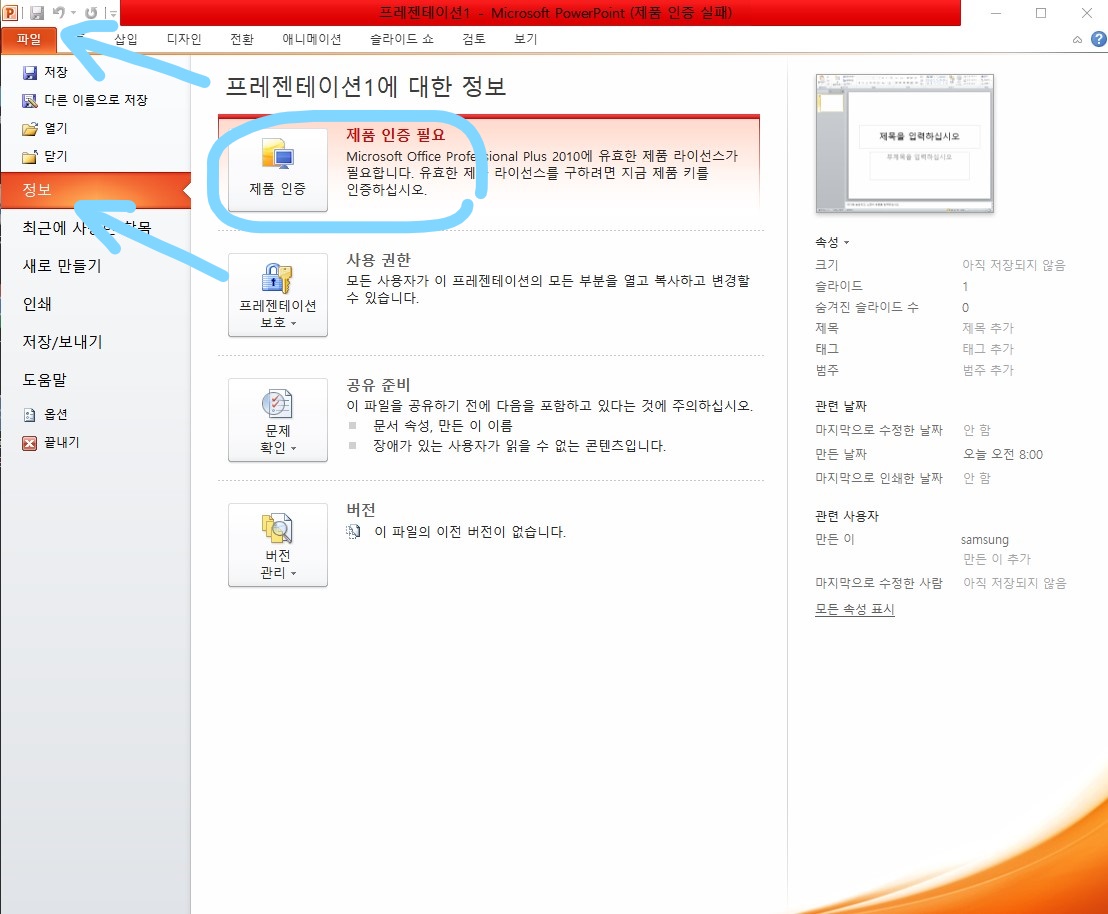1108x914 pixels.
Task: Click the 프레젠테이션1에 대한 정보 title
Action: (x=365, y=86)
